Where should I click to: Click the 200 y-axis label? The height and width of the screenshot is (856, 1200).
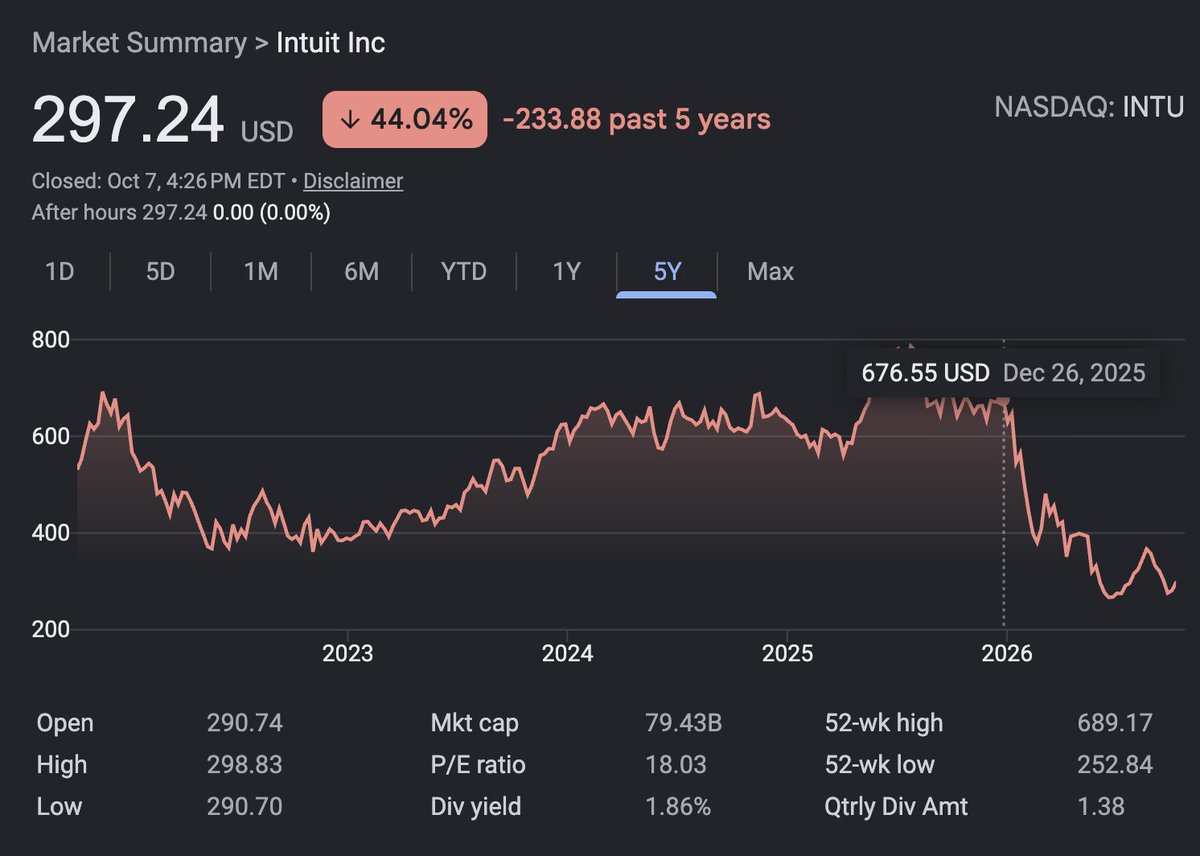[x=51, y=628]
